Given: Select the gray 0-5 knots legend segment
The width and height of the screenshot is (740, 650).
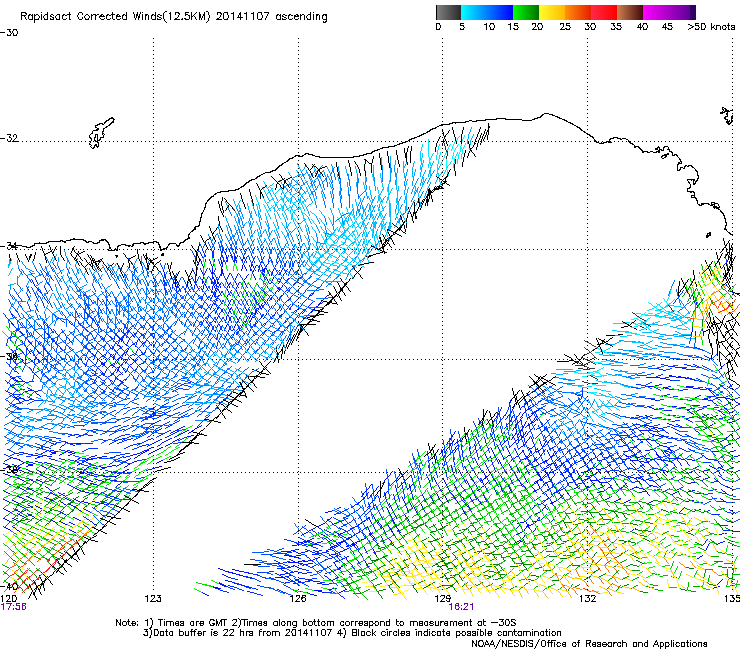Looking at the screenshot, I should (448, 12).
